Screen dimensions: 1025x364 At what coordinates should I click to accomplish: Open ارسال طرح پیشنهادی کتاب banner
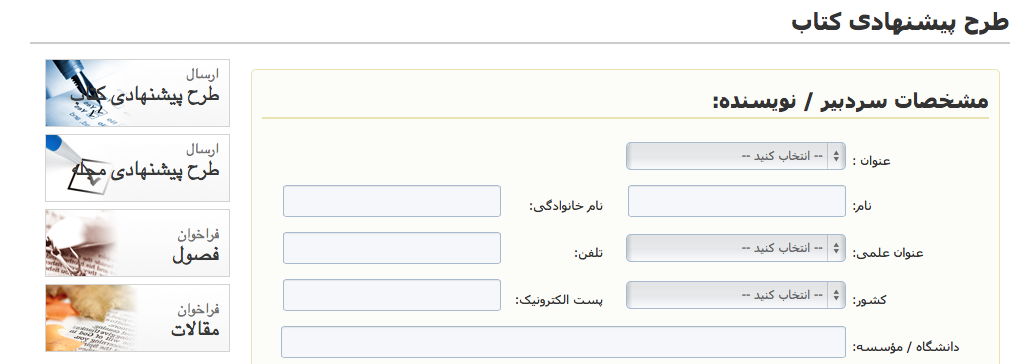click(137, 93)
